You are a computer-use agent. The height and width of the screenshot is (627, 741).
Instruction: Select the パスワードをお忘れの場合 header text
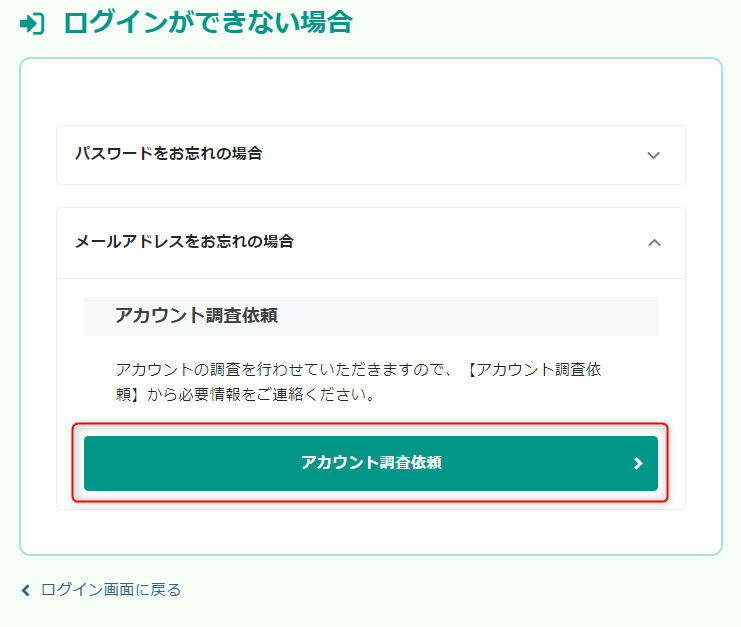[x=169, y=154]
